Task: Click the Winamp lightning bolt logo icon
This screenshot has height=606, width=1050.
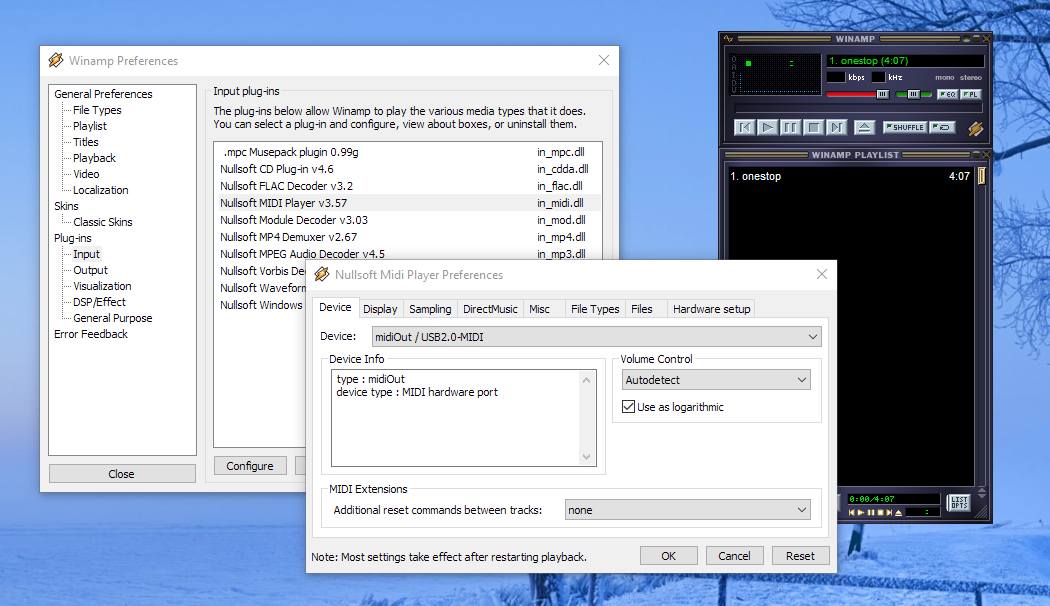Action: [976, 128]
